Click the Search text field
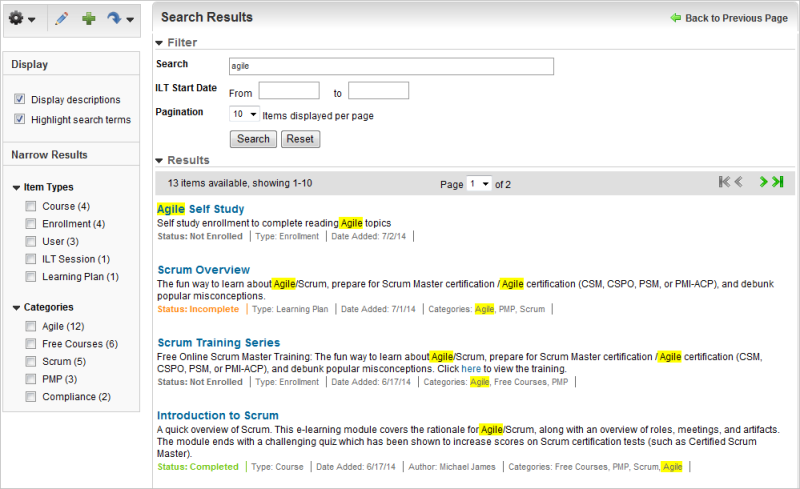The image size is (800, 489). [391, 66]
